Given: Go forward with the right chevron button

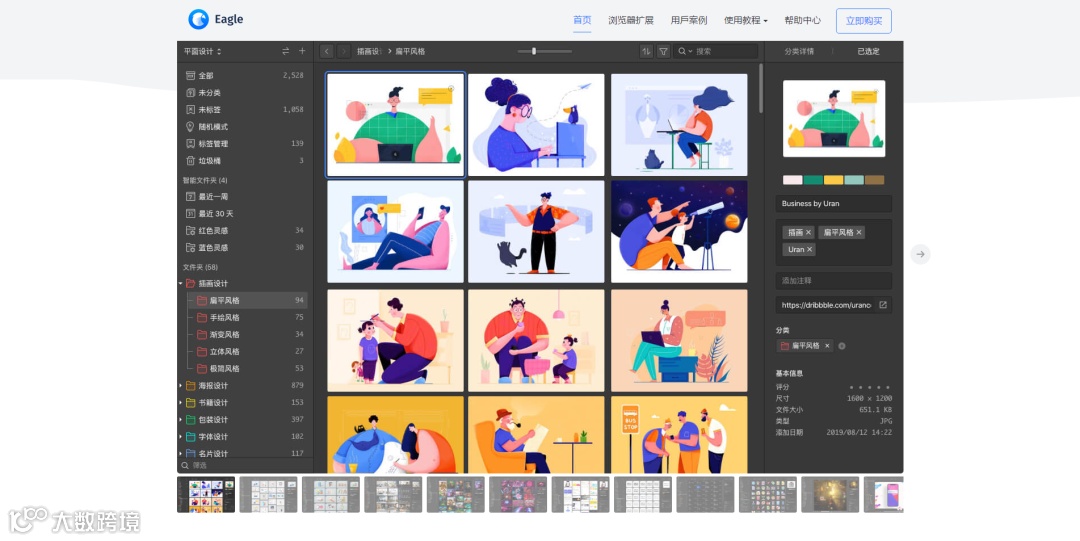Looking at the screenshot, I should point(343,51).
